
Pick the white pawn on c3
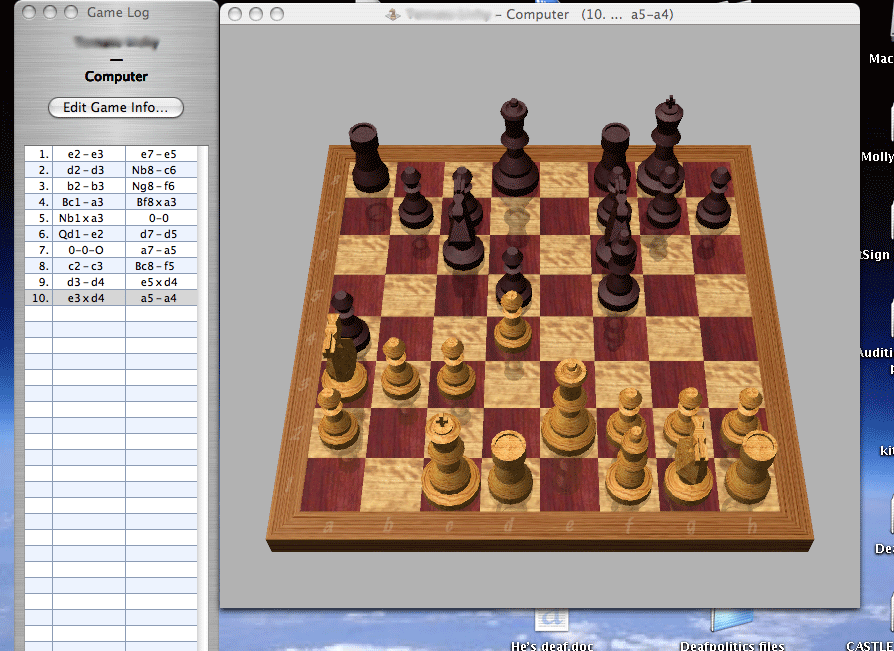[454, 369]
